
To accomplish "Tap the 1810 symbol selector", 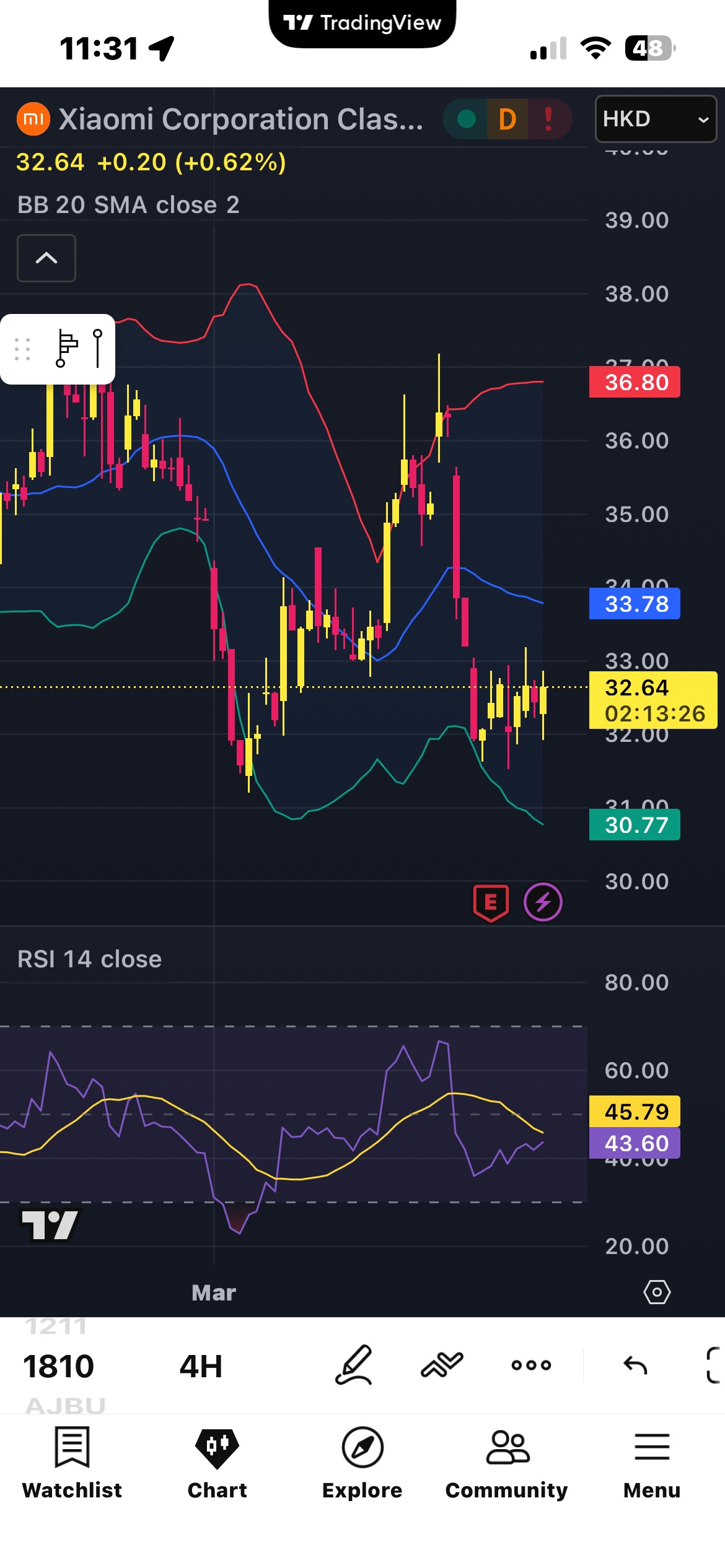I will coord(58,1366).
